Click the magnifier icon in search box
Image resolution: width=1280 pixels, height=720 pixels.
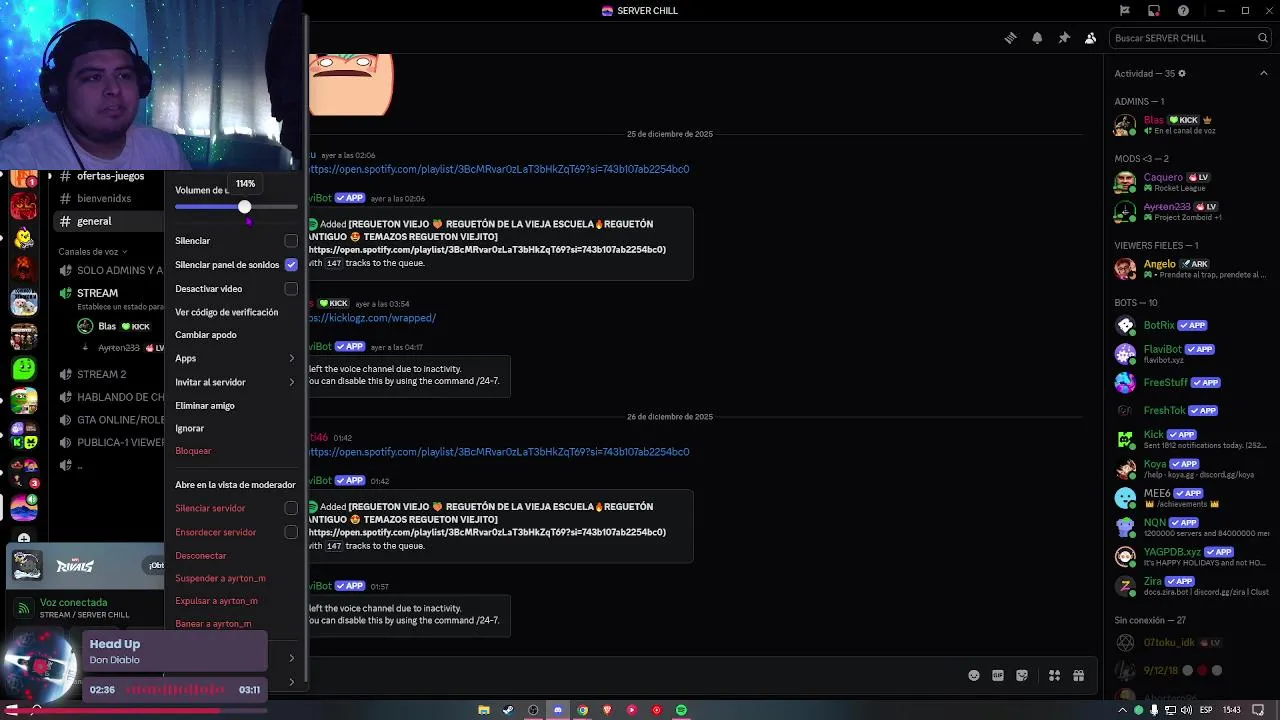click(1262, 38)
